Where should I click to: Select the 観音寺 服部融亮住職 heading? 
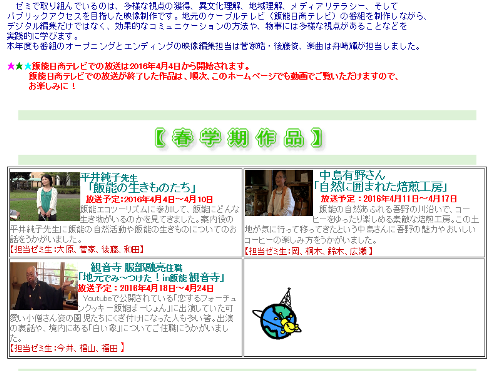point(136,267)
